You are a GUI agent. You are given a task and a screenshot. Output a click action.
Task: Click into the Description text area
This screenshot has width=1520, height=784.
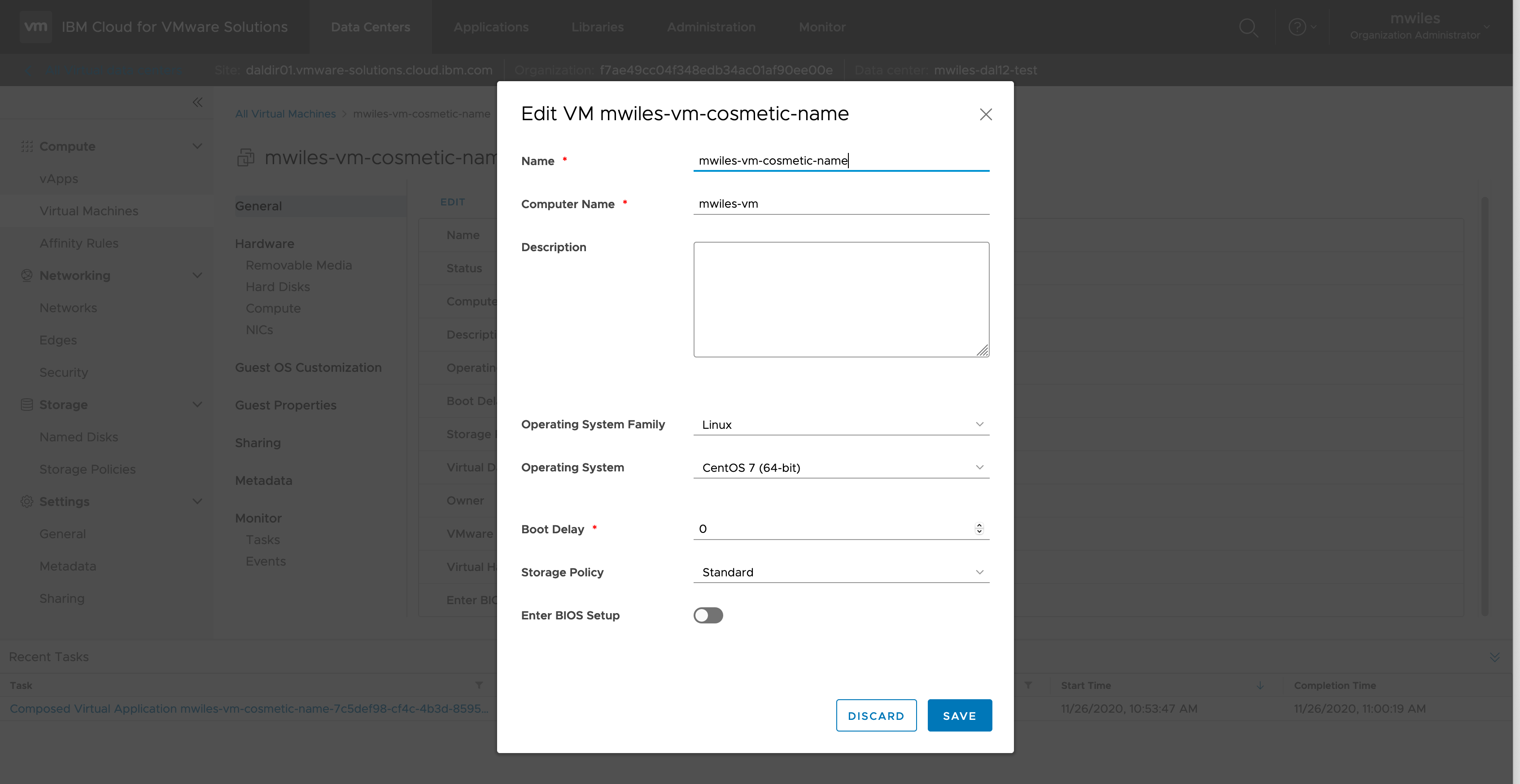[x=841, y=299]
